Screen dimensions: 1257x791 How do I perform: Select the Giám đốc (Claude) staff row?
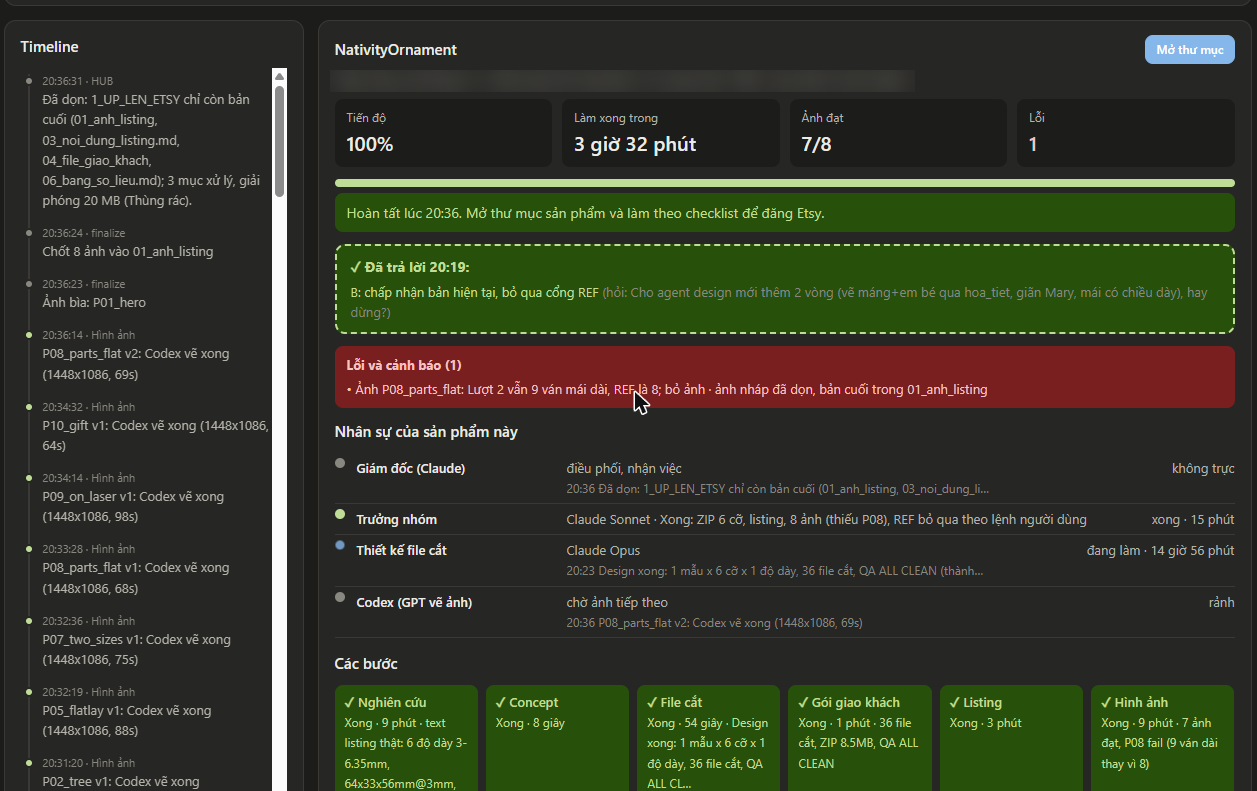[x=785, y=478]
